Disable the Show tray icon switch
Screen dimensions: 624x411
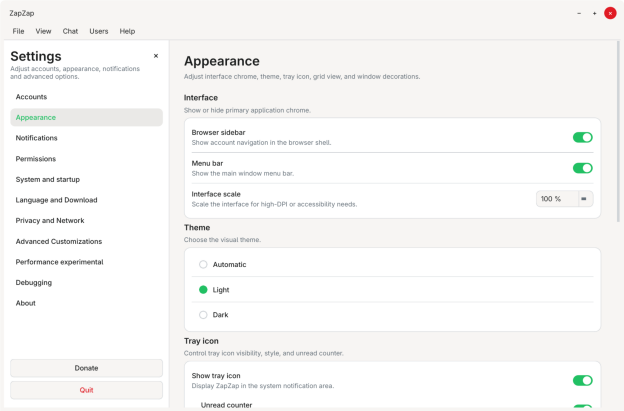coord(583,380)
